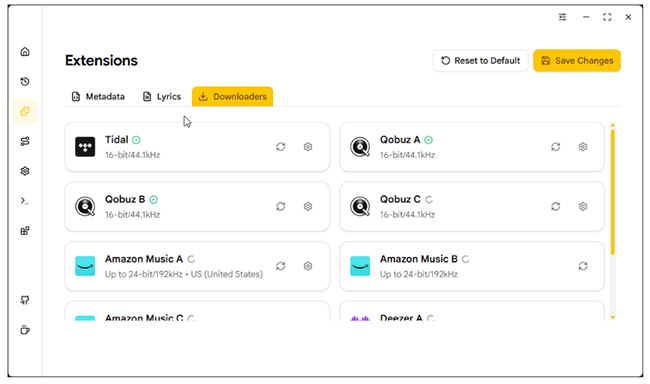Refresh the Amazon Music A status
The width and height of the screenshot is (650, 384).
click(x=281, y=266)
